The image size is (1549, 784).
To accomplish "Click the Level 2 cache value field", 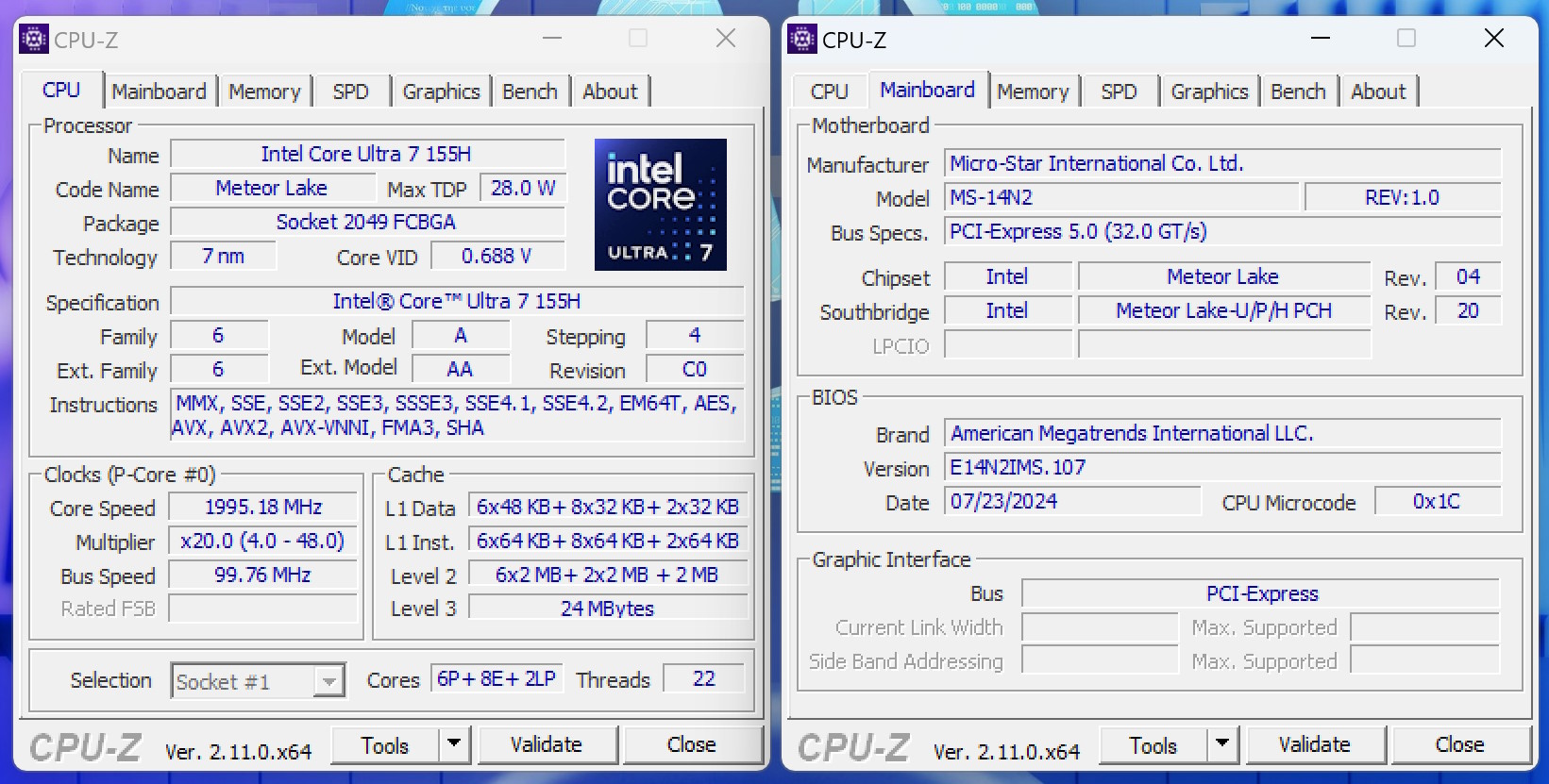I will pos(608,575).
